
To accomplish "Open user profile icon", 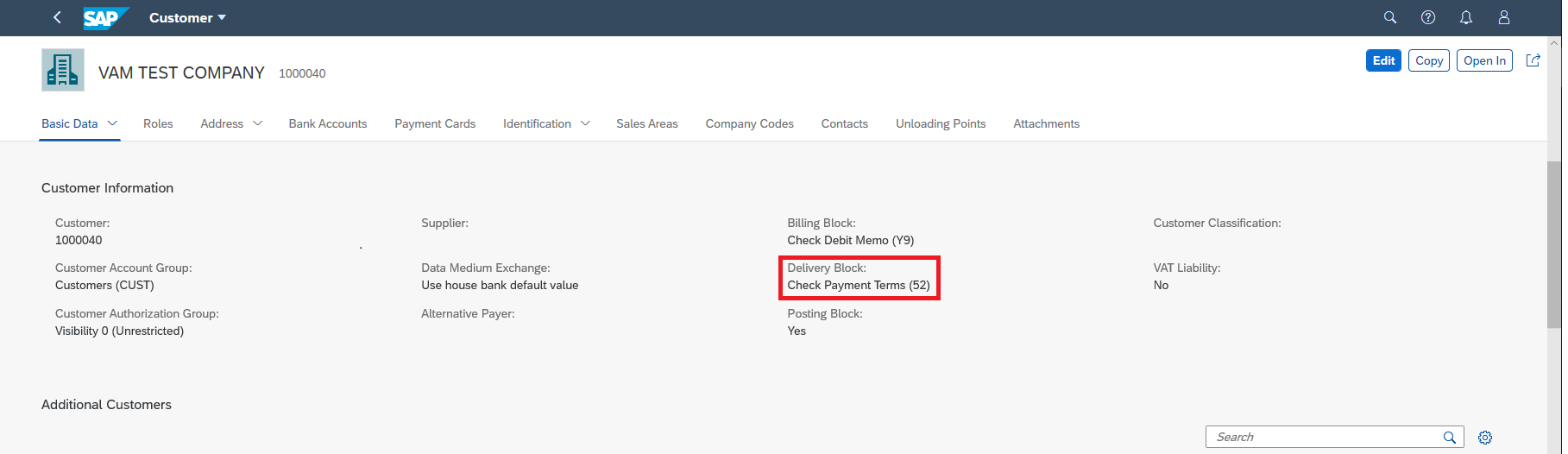I will click(1503, 17).
